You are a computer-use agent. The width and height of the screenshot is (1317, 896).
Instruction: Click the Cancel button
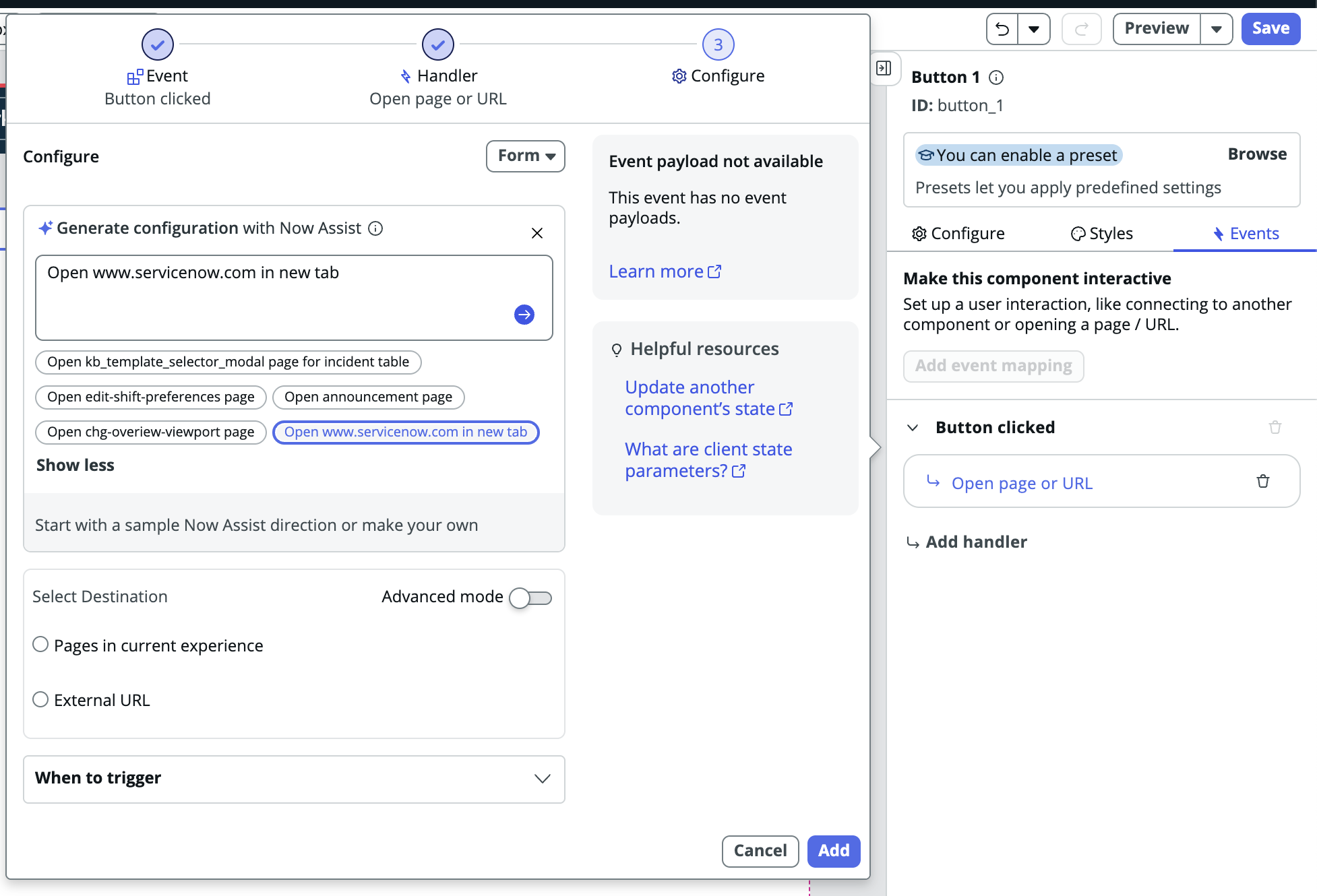[760, 851]
